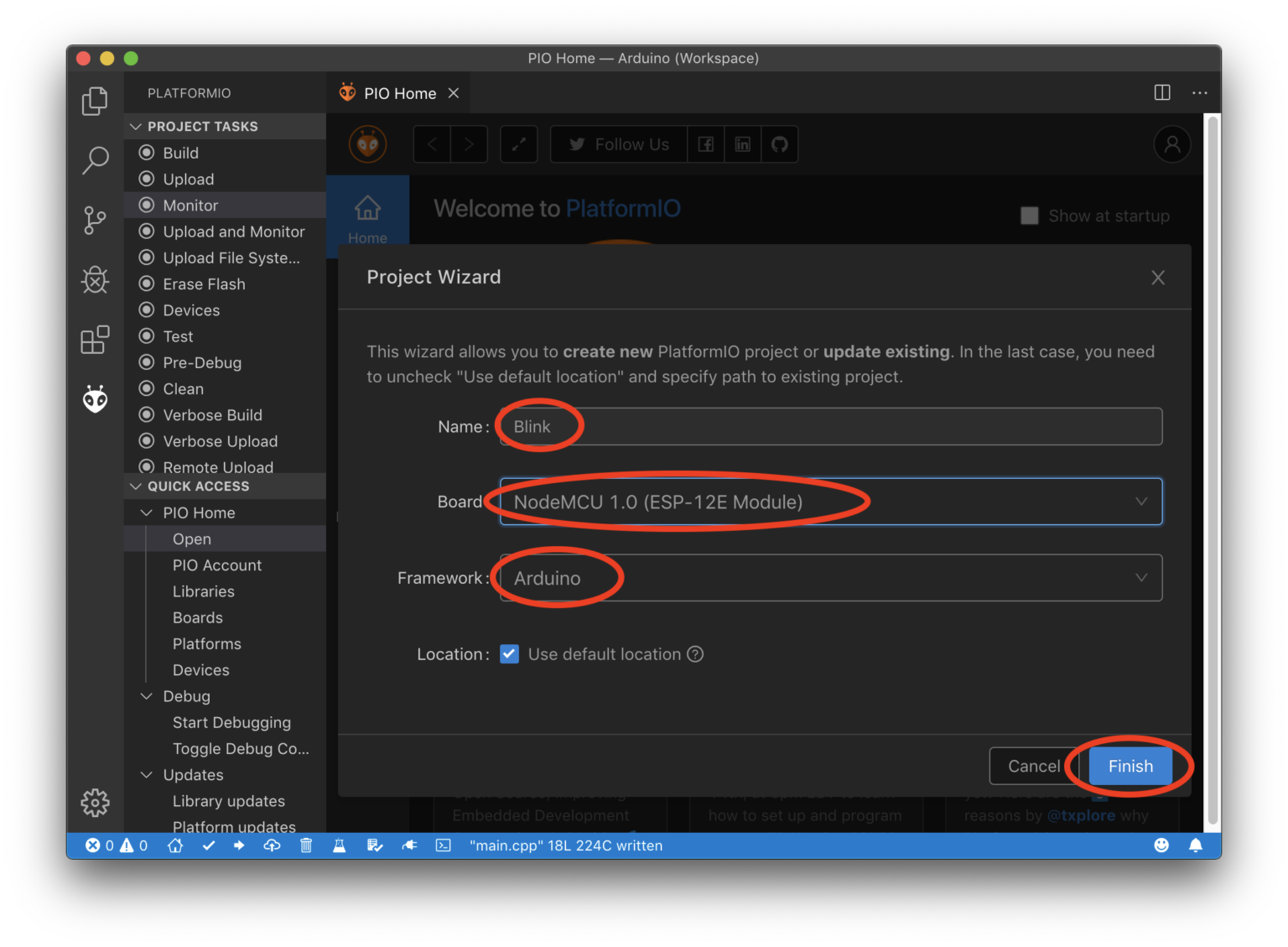Uncheck Use default location

click(510, 654)
